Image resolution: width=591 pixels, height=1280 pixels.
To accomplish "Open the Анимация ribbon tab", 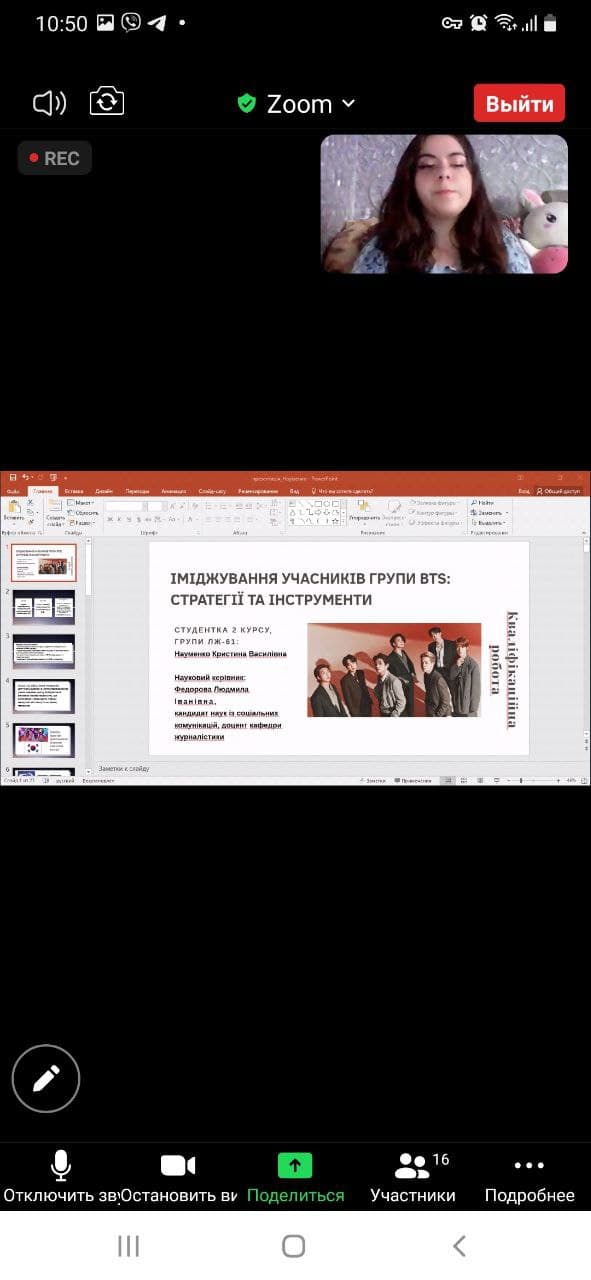I will tap(173, 491).
